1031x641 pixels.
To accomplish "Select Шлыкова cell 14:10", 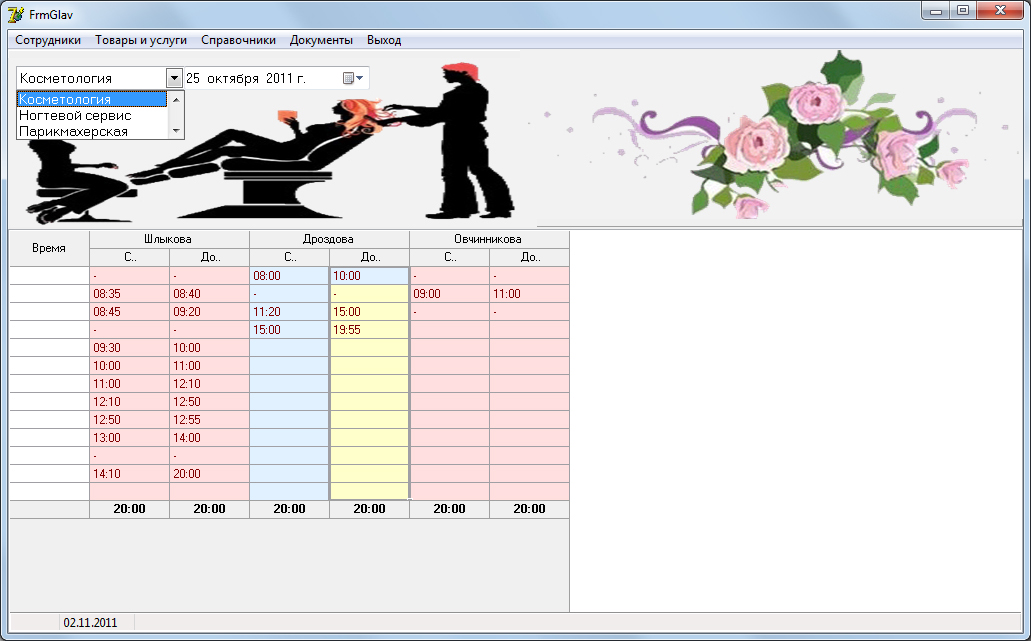I will [x=130, y=473].
